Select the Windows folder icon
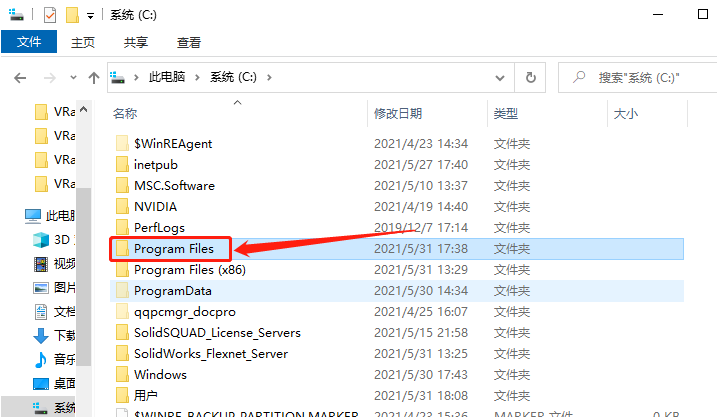717x417 pixels. [122, 375]
